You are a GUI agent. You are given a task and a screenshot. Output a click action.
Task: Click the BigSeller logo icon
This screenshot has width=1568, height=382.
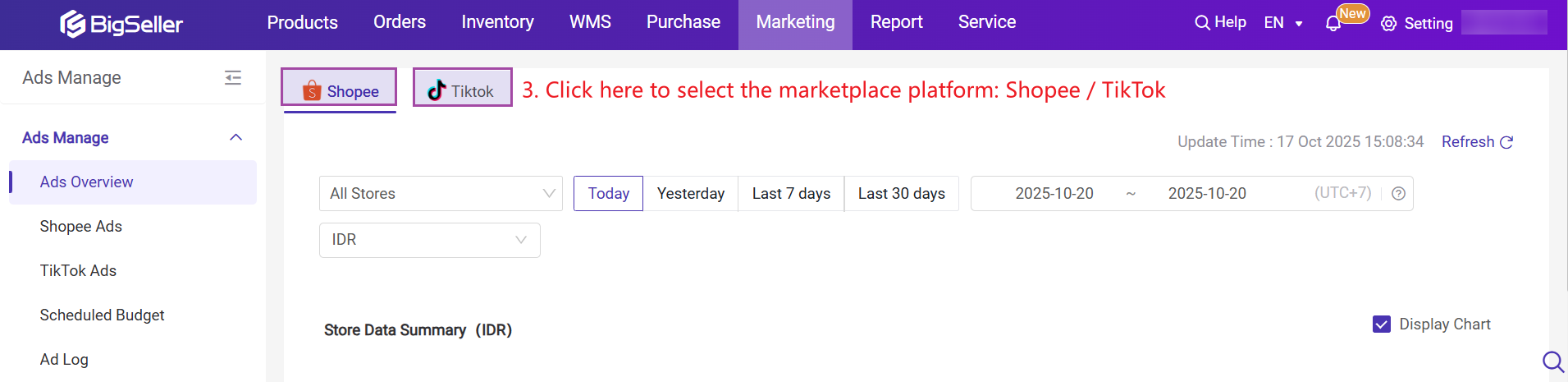click(x=73, y=24)
